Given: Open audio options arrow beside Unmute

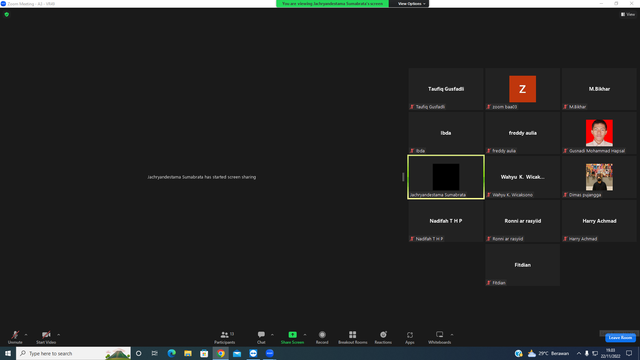Looking at the screenshot, I should coord(26,335).
